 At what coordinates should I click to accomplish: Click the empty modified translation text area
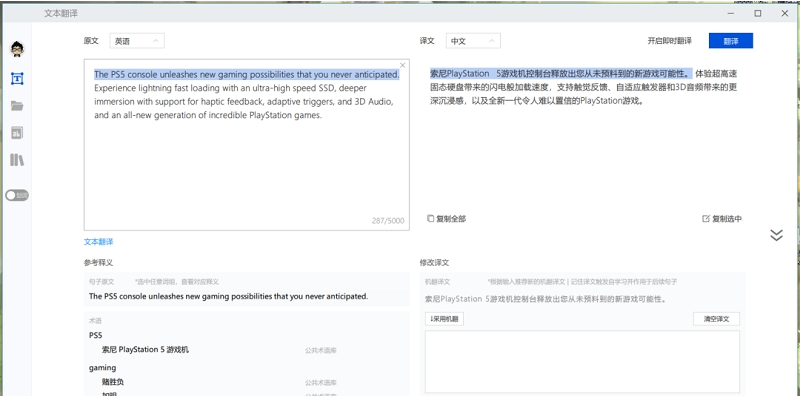click(x=582, y=362)
